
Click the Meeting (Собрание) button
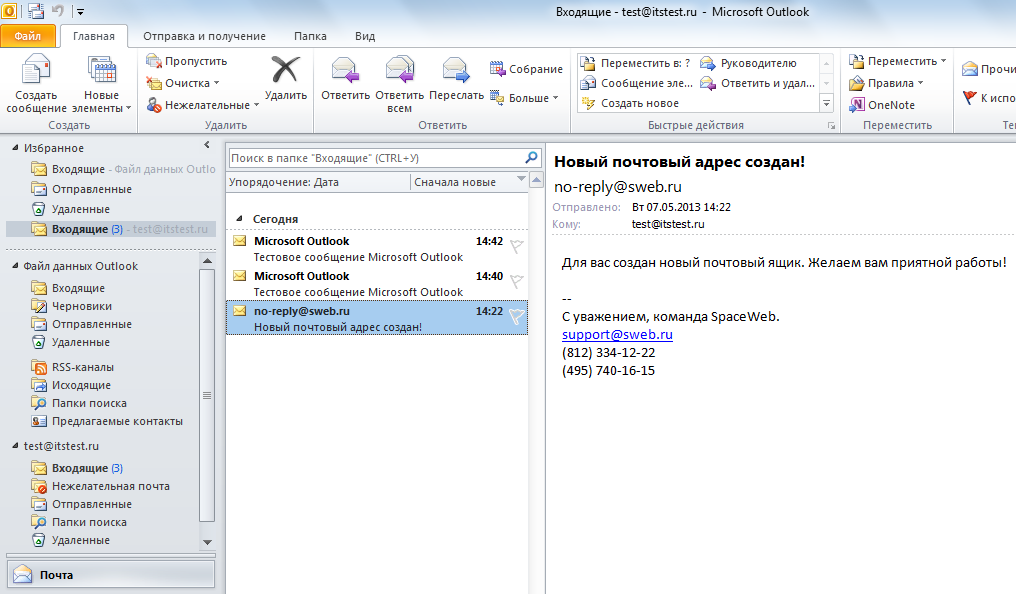click(526, 69)
